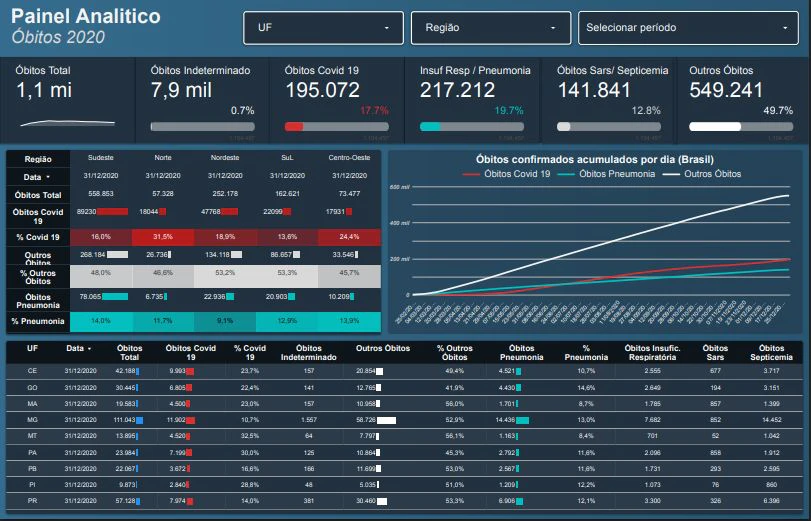Select the Norte column header
This screenshot has width=811, height=521.
click(x=163, y=158)
